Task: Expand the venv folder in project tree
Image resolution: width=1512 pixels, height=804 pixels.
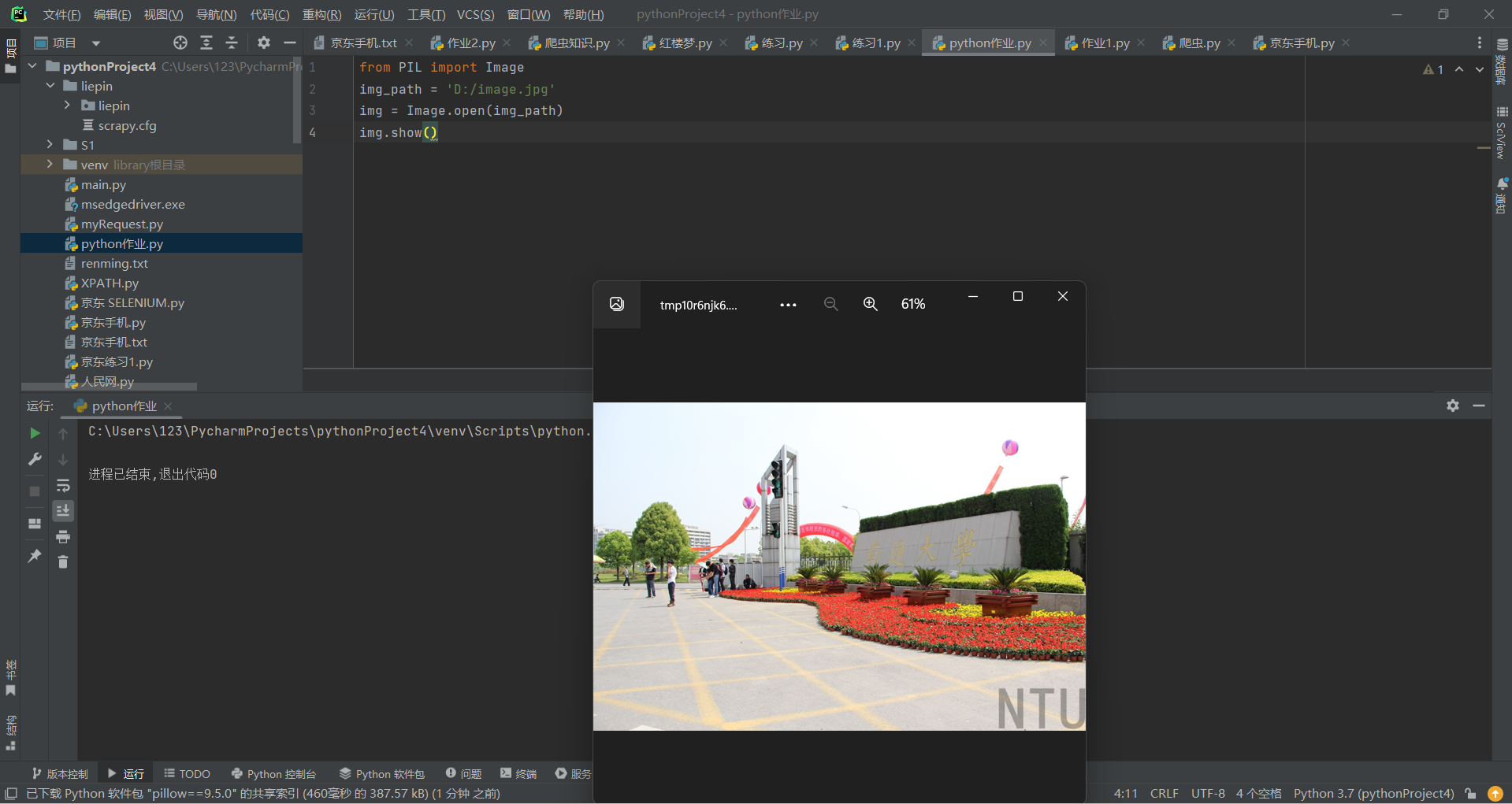Action: point(50,165)
